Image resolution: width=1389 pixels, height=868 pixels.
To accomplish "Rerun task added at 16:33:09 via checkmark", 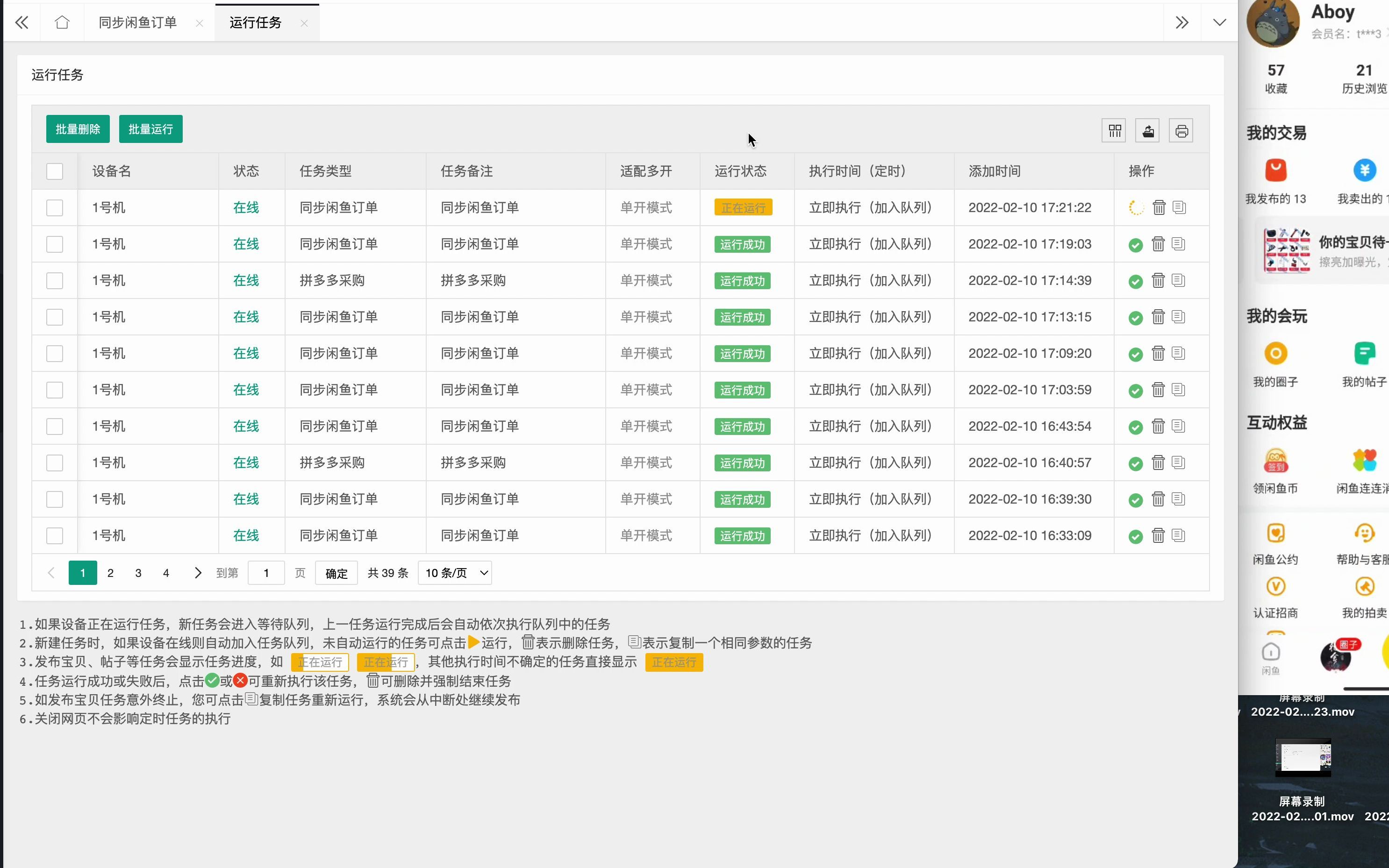I will pos(1135,537).
